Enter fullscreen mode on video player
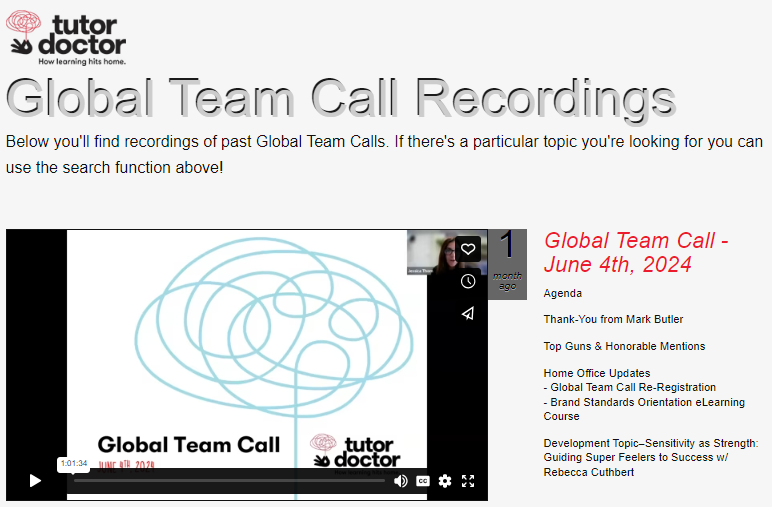This screenshot has width=772, height=507. coord(468,481)
